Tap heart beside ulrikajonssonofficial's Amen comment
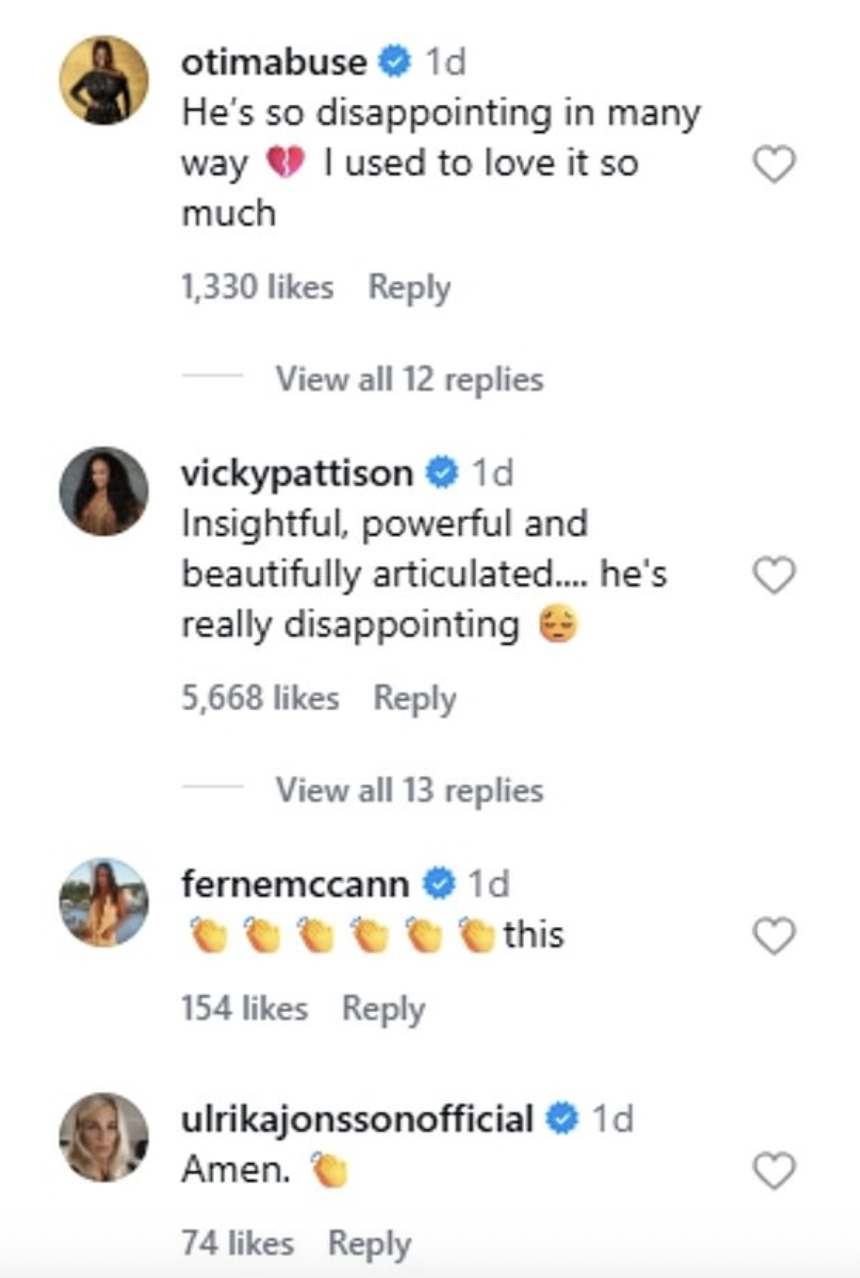Viewport: 860px width, 1278px height. click(x=773, y=1170)
